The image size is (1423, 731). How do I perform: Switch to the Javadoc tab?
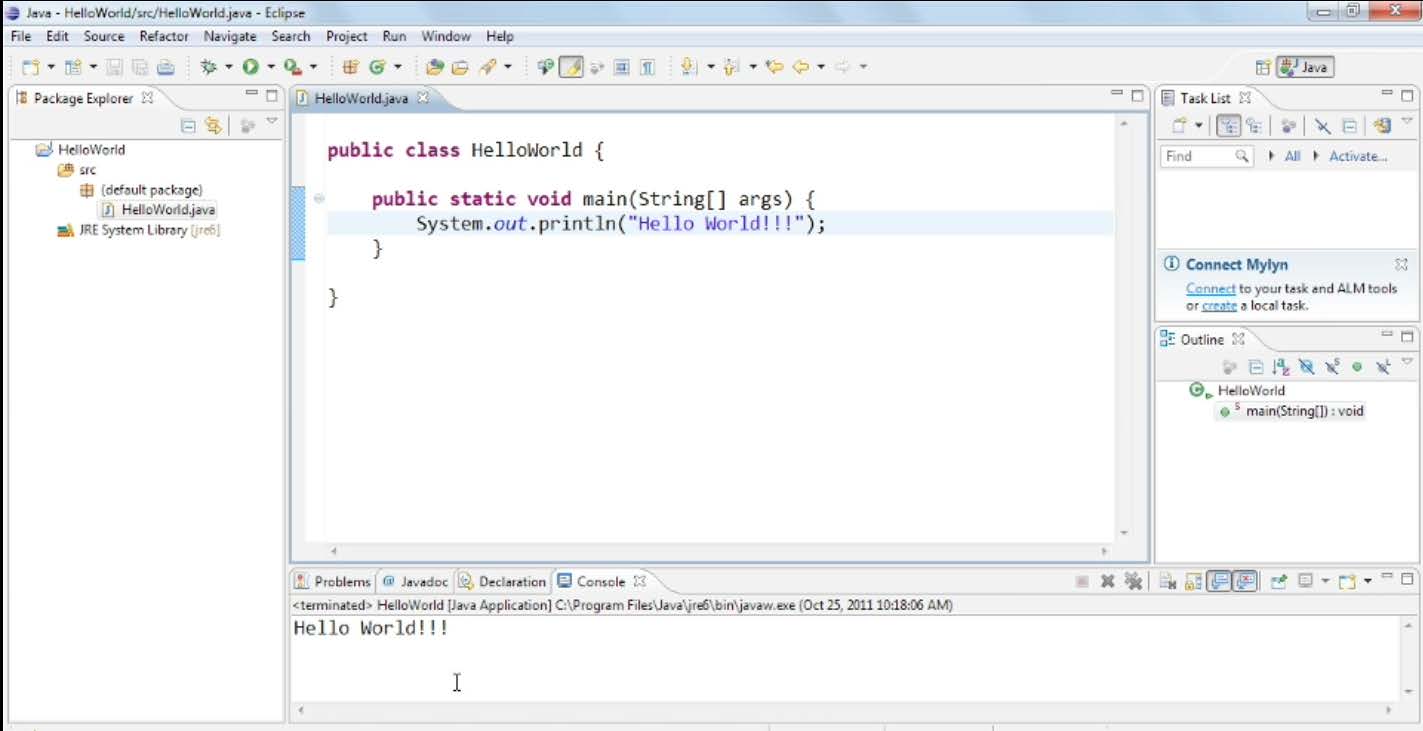(x=415, y=581)
